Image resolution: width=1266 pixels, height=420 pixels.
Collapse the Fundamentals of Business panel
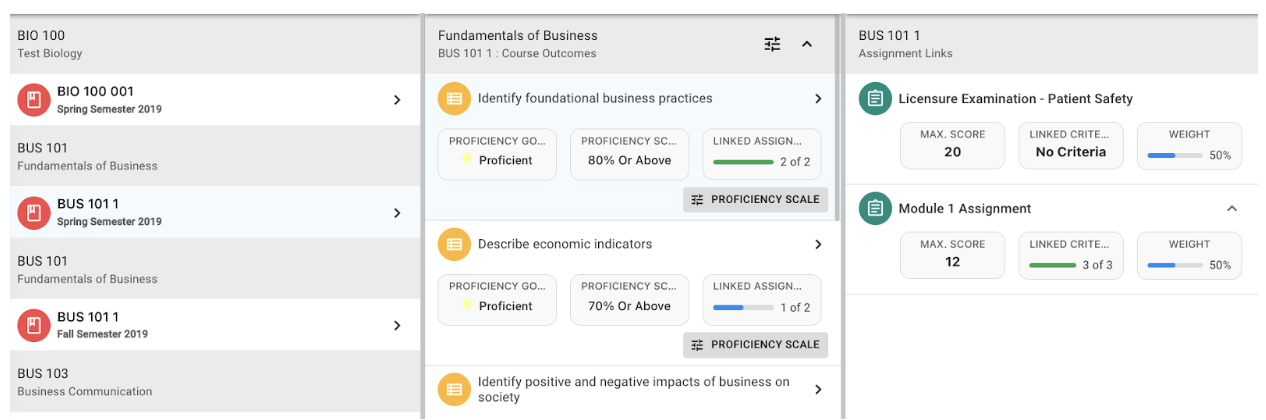[807, 44]
